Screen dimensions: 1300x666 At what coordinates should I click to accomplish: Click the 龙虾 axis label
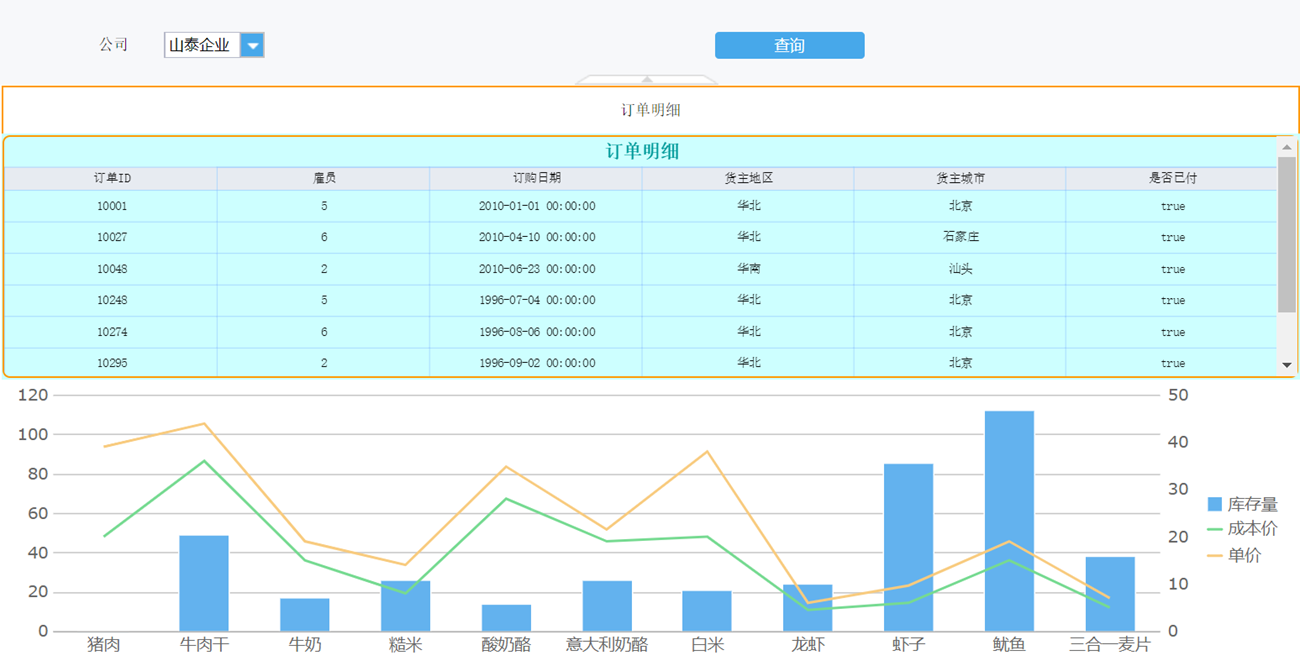(x=808, y=645)
